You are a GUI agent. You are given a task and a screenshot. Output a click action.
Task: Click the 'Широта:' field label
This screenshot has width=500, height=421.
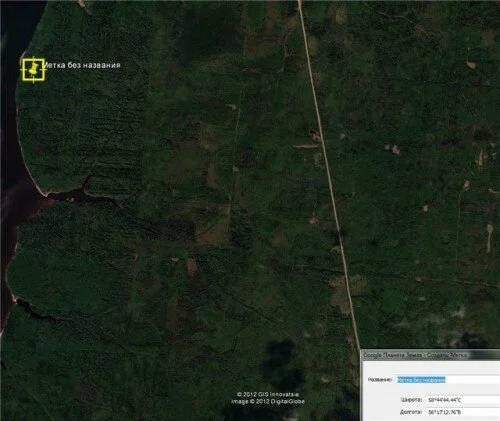[x=411, y=400]
